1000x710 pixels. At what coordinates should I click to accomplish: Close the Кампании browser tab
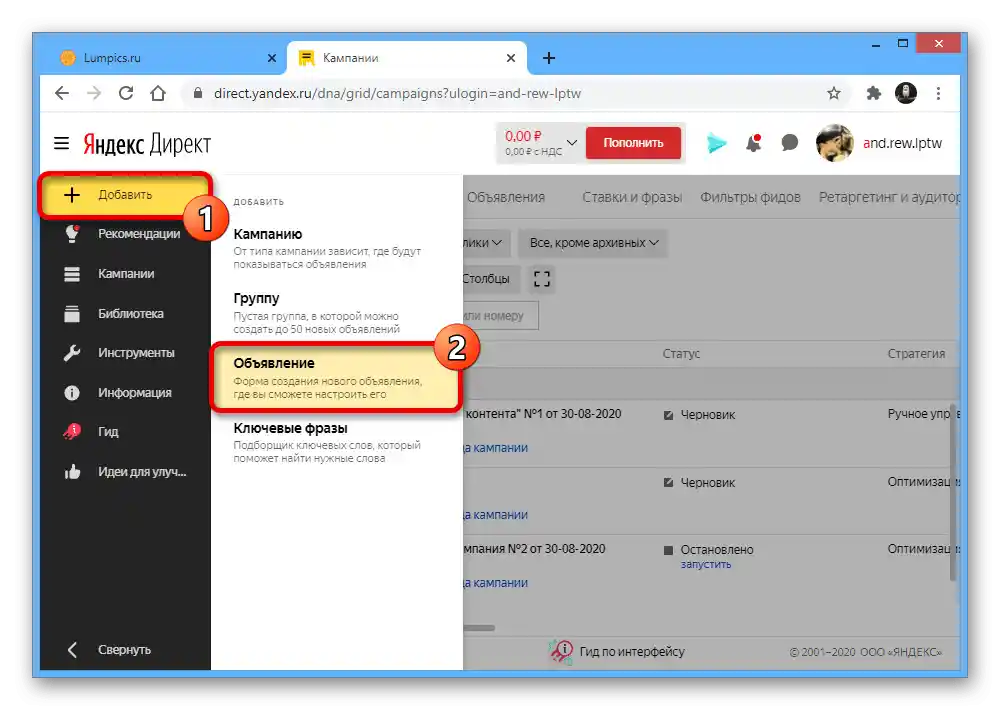point(510,58)
